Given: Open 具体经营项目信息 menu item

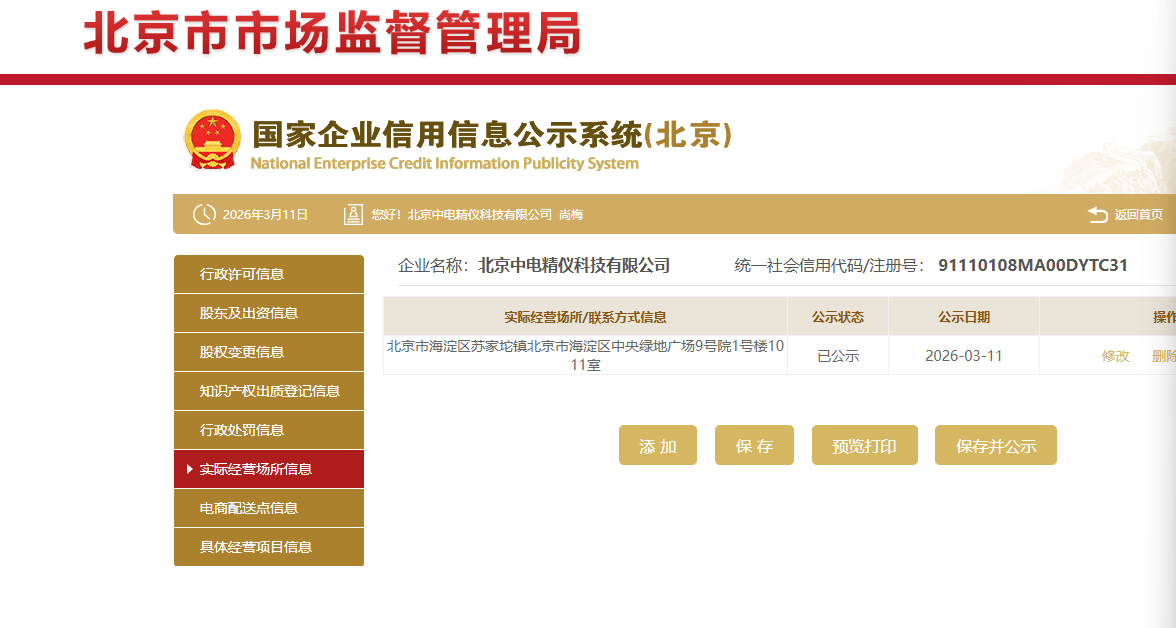Looking at the screenshot, I should point(268,547).
